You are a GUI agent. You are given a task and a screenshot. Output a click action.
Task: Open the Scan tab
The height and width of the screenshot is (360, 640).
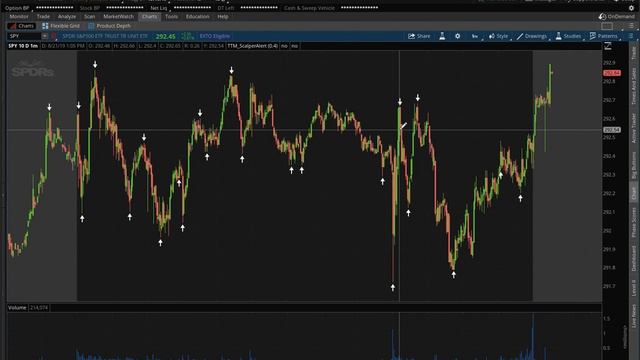coord(89,16)
